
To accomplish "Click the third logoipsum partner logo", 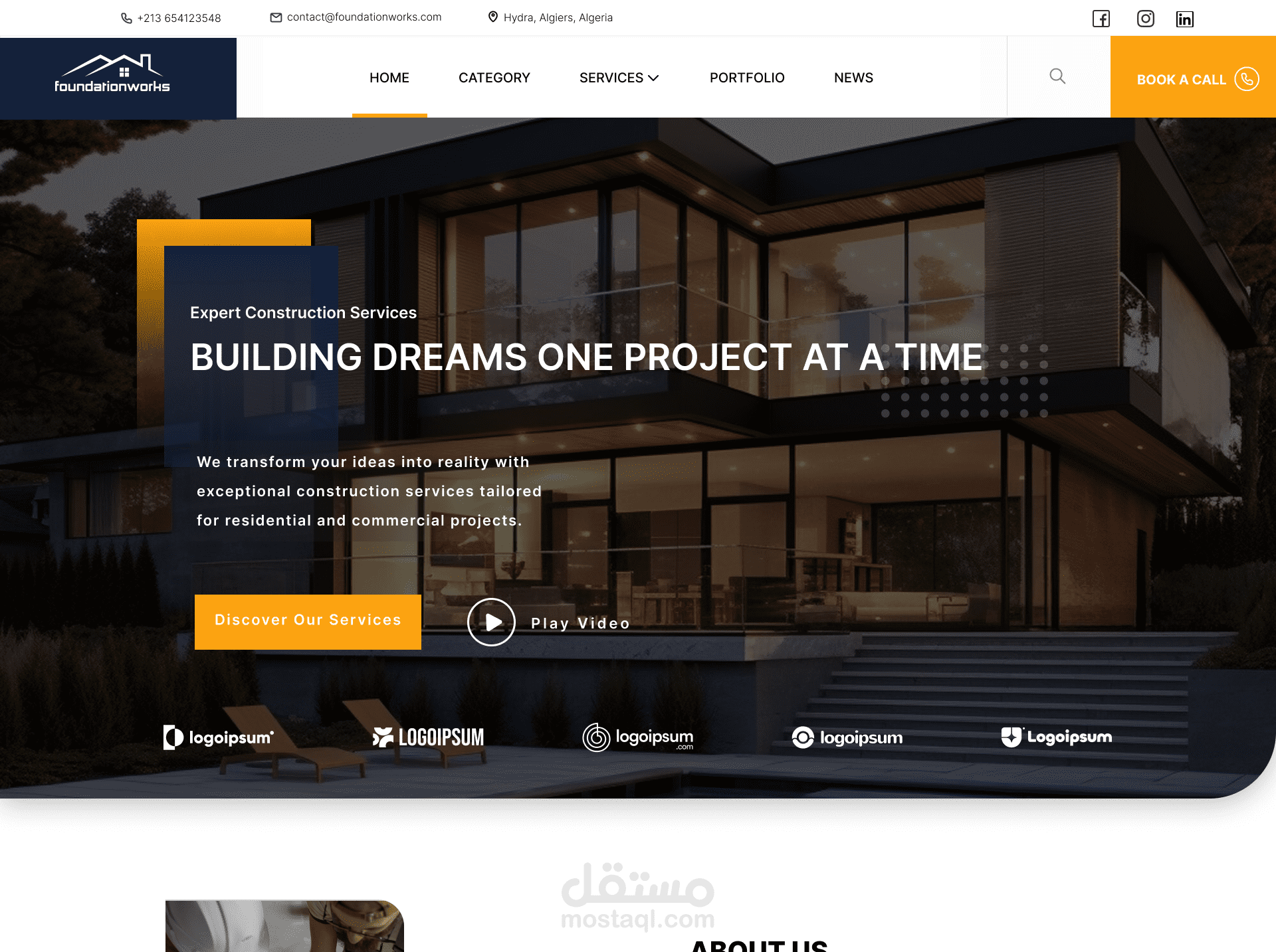I will click(x=637, y=736).
